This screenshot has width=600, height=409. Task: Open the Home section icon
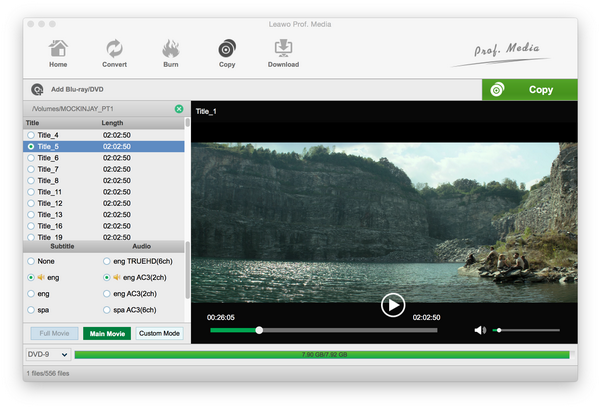coord(58,48)
